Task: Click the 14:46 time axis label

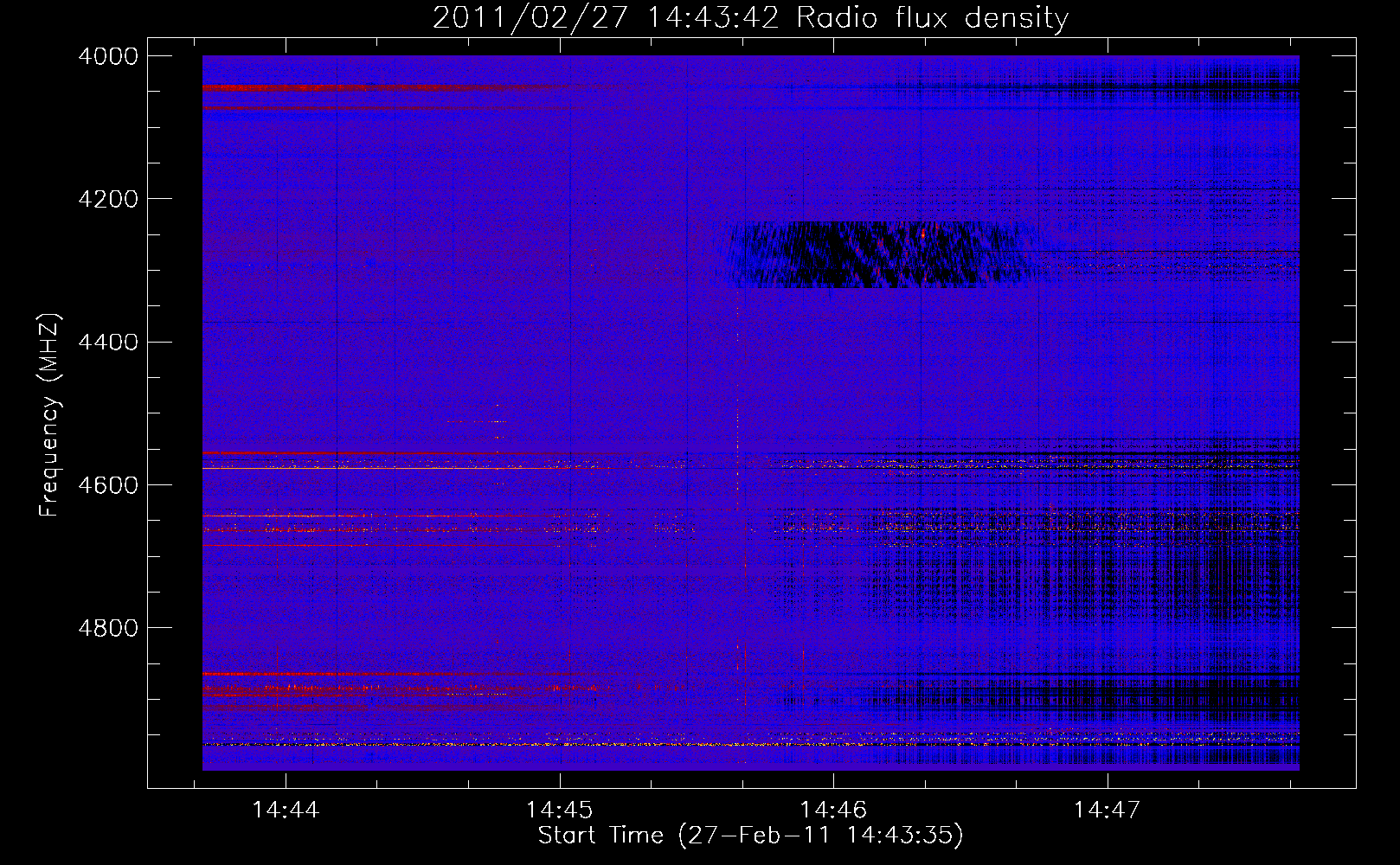Action: click(x=833, y=810)
